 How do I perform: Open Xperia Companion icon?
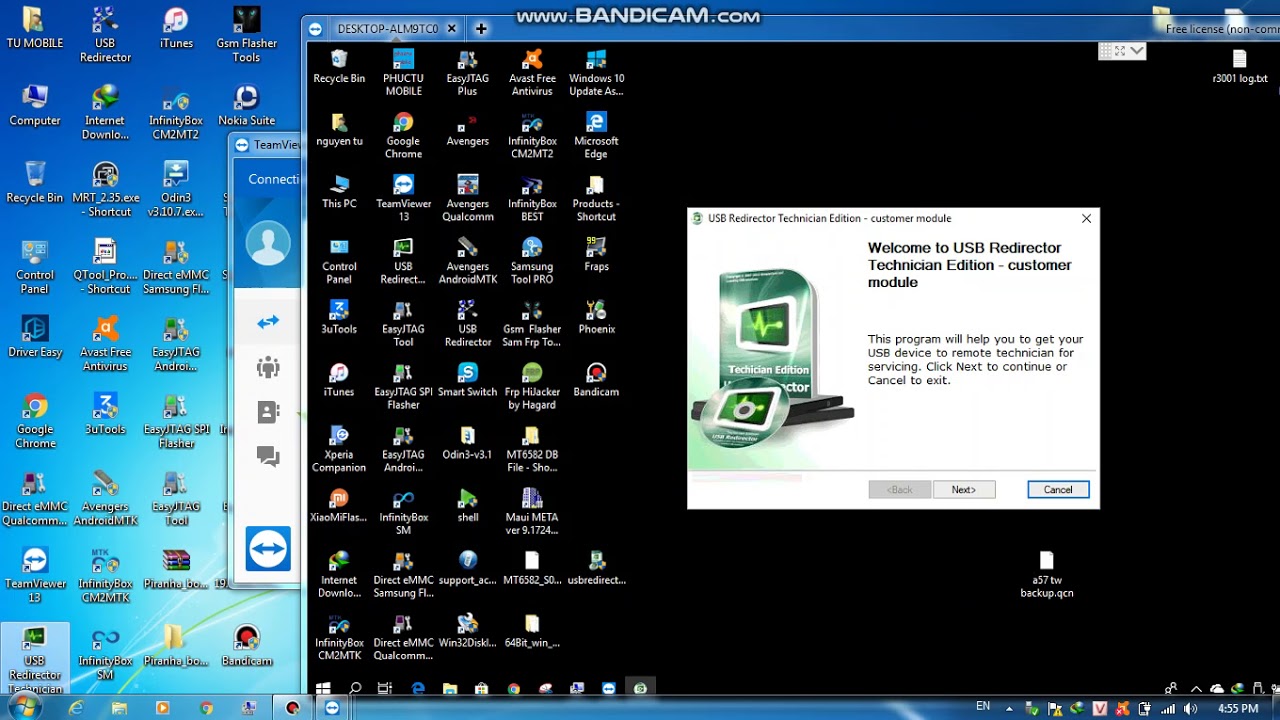pyautogui.click(x=339, y=449)
